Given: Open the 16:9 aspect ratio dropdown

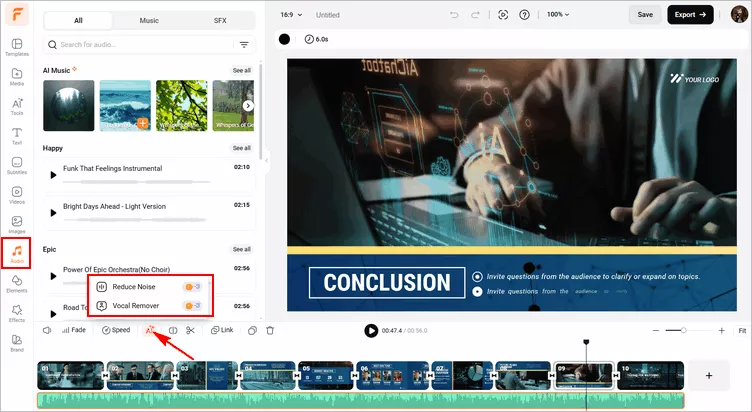Looking at the screenshot, I should pos(291,15).
